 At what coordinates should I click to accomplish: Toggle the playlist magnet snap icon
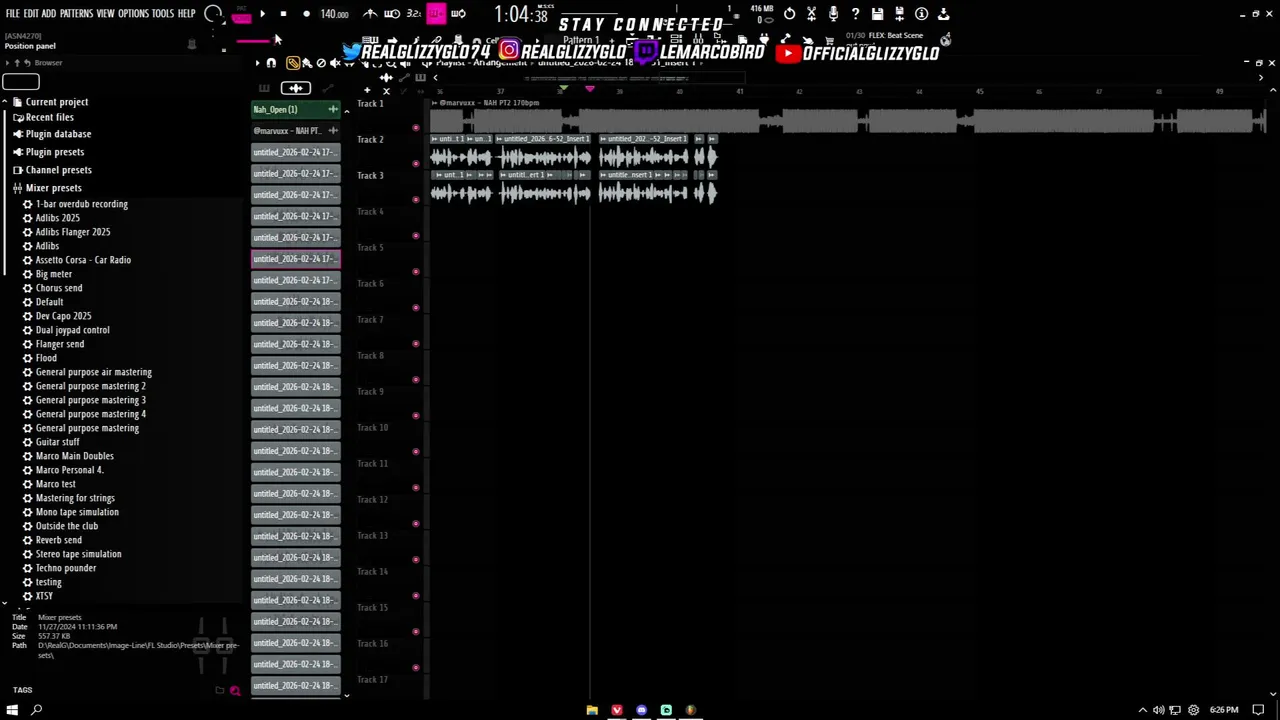click(271, 63)
